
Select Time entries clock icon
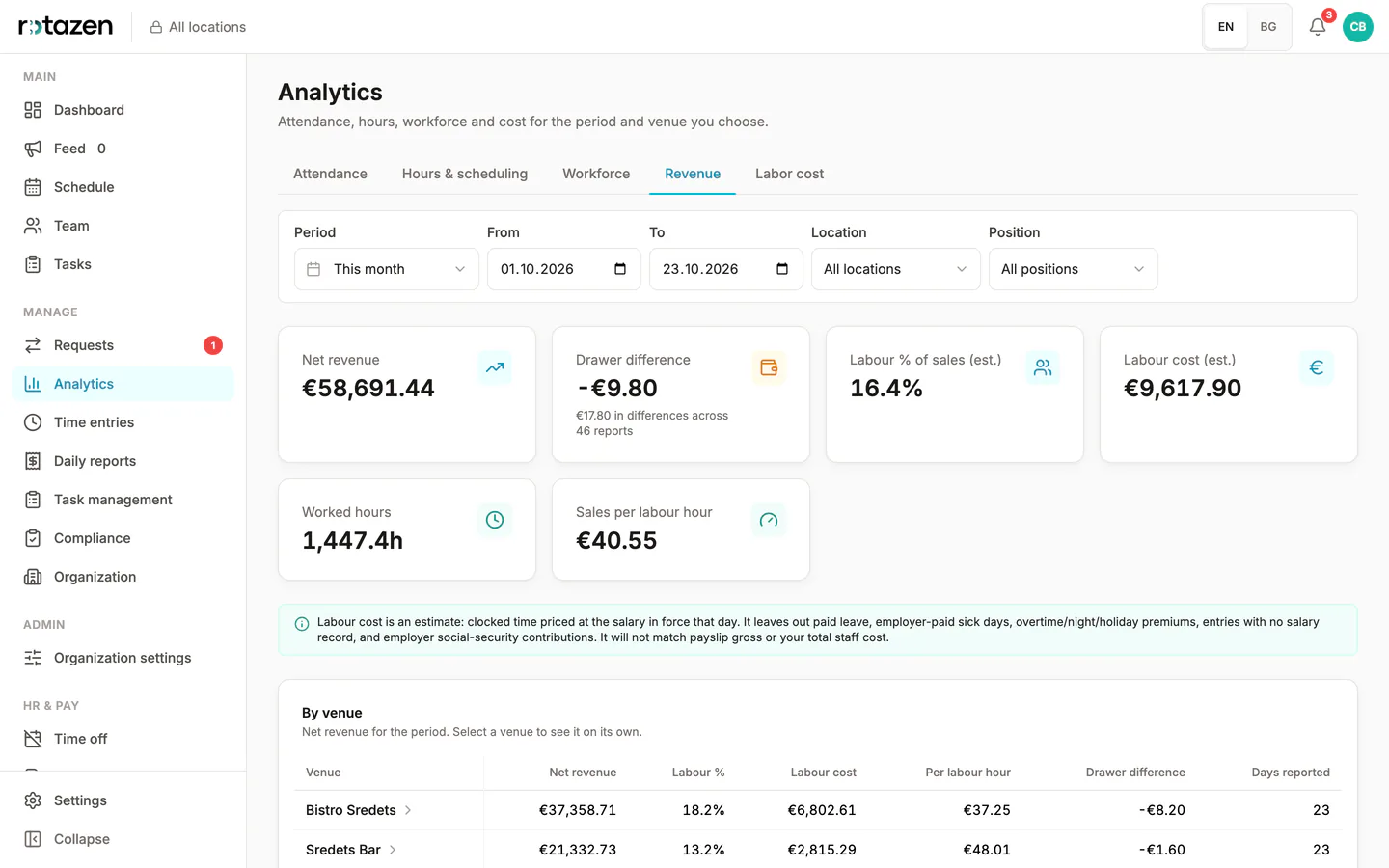click(33, 422)
